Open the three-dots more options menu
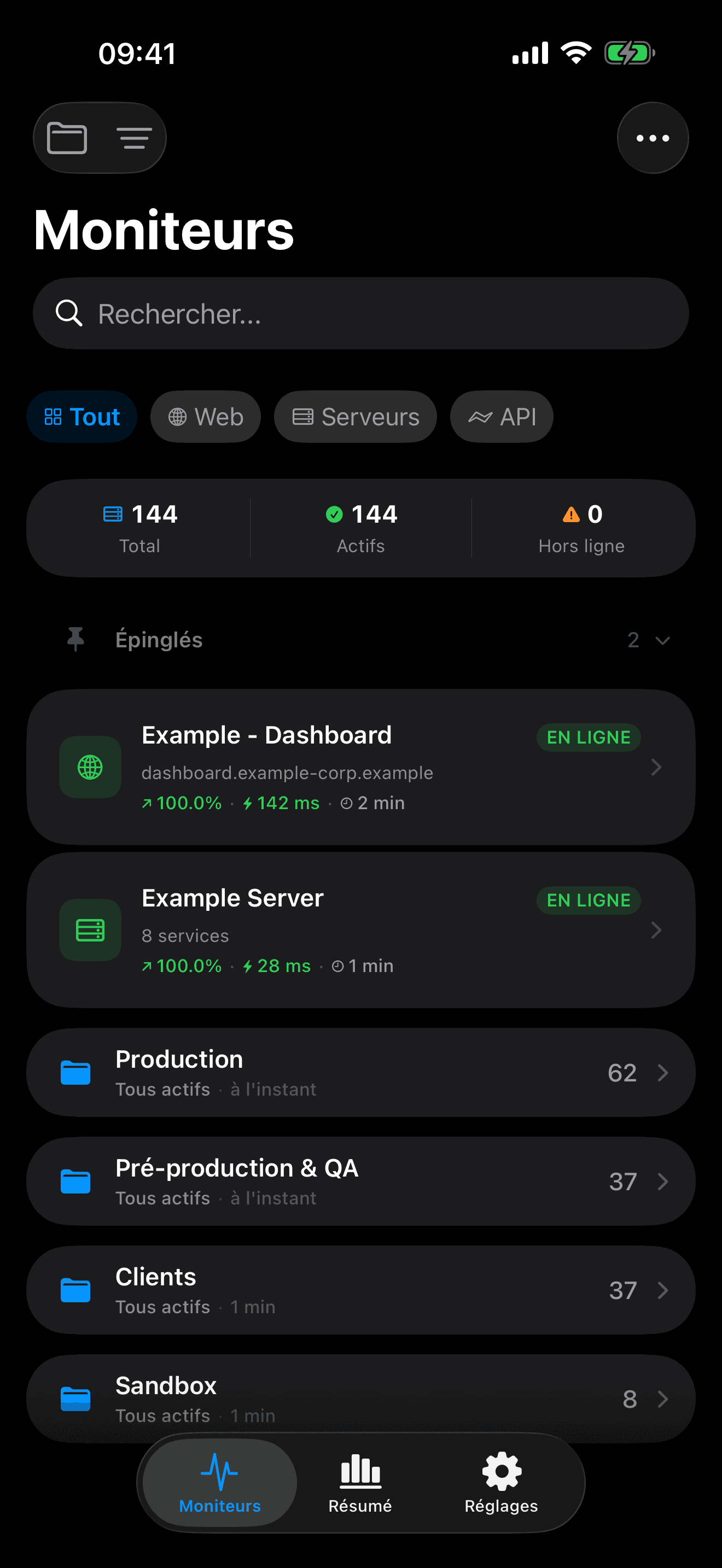The width and height of the screenshot is (722, 1568). tap(653, 138)
